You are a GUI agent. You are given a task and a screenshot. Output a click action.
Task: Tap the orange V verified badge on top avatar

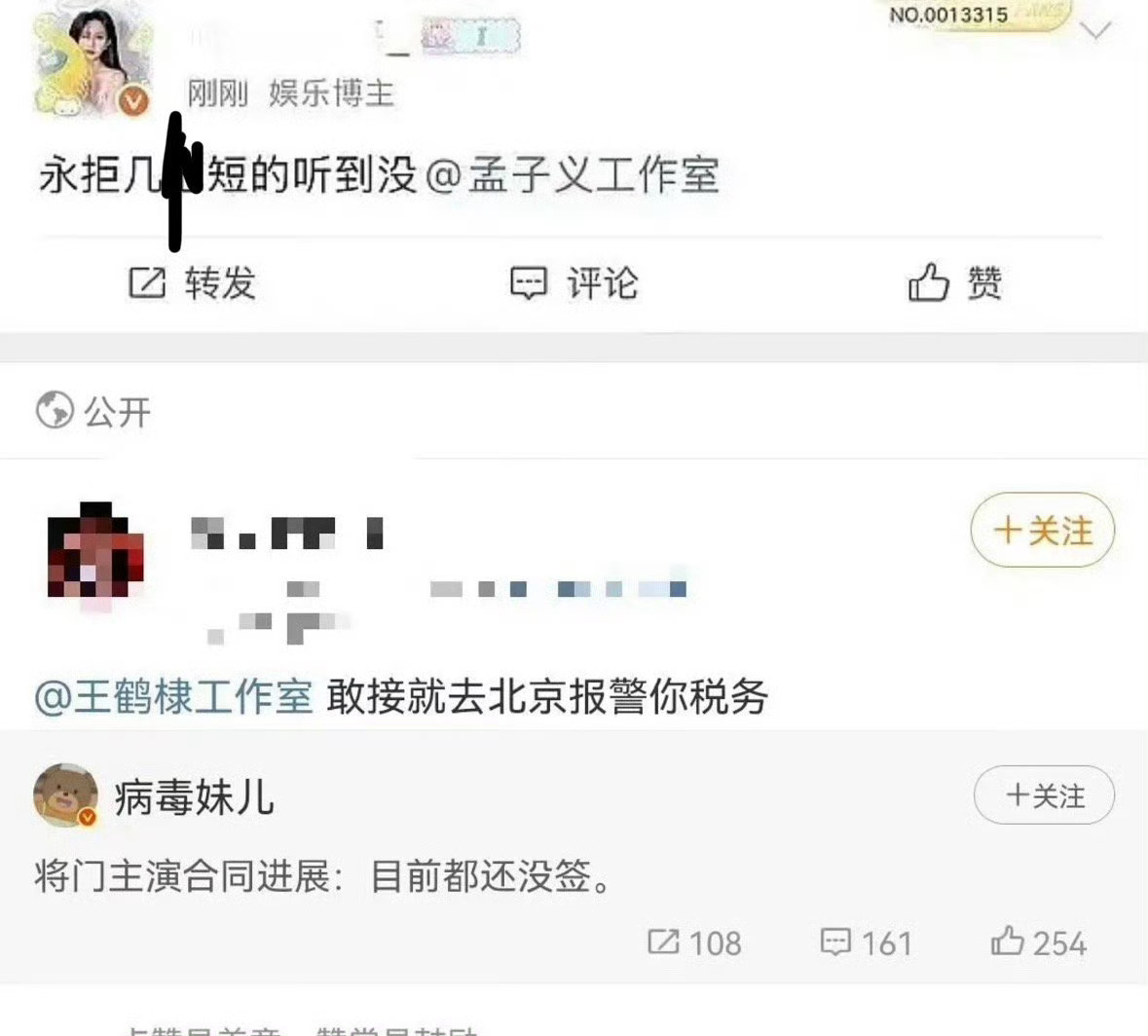coord(134,101)
